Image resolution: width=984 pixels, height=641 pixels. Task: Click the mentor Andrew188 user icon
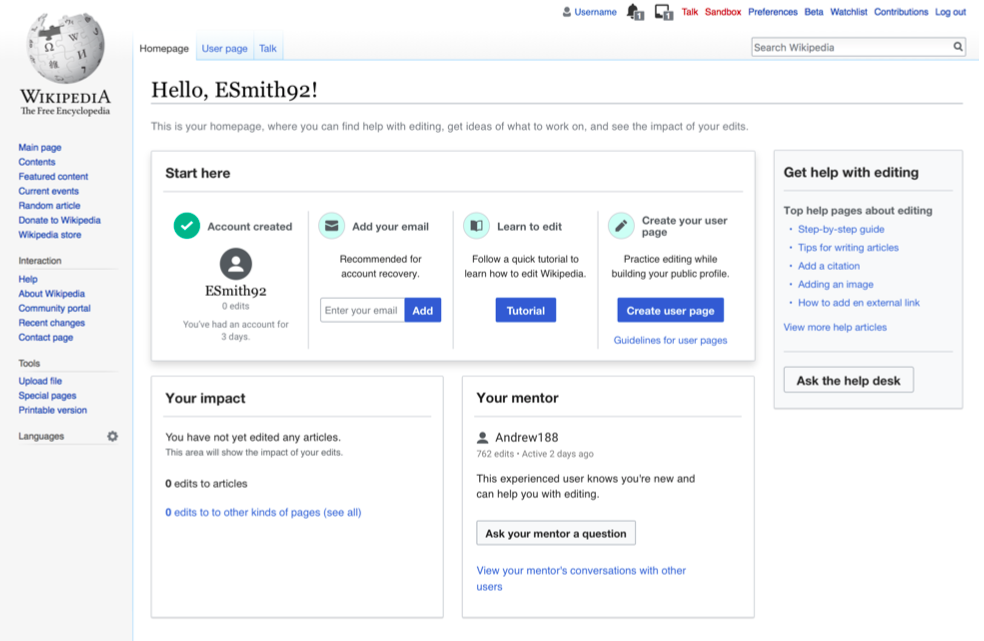[483, 438]
